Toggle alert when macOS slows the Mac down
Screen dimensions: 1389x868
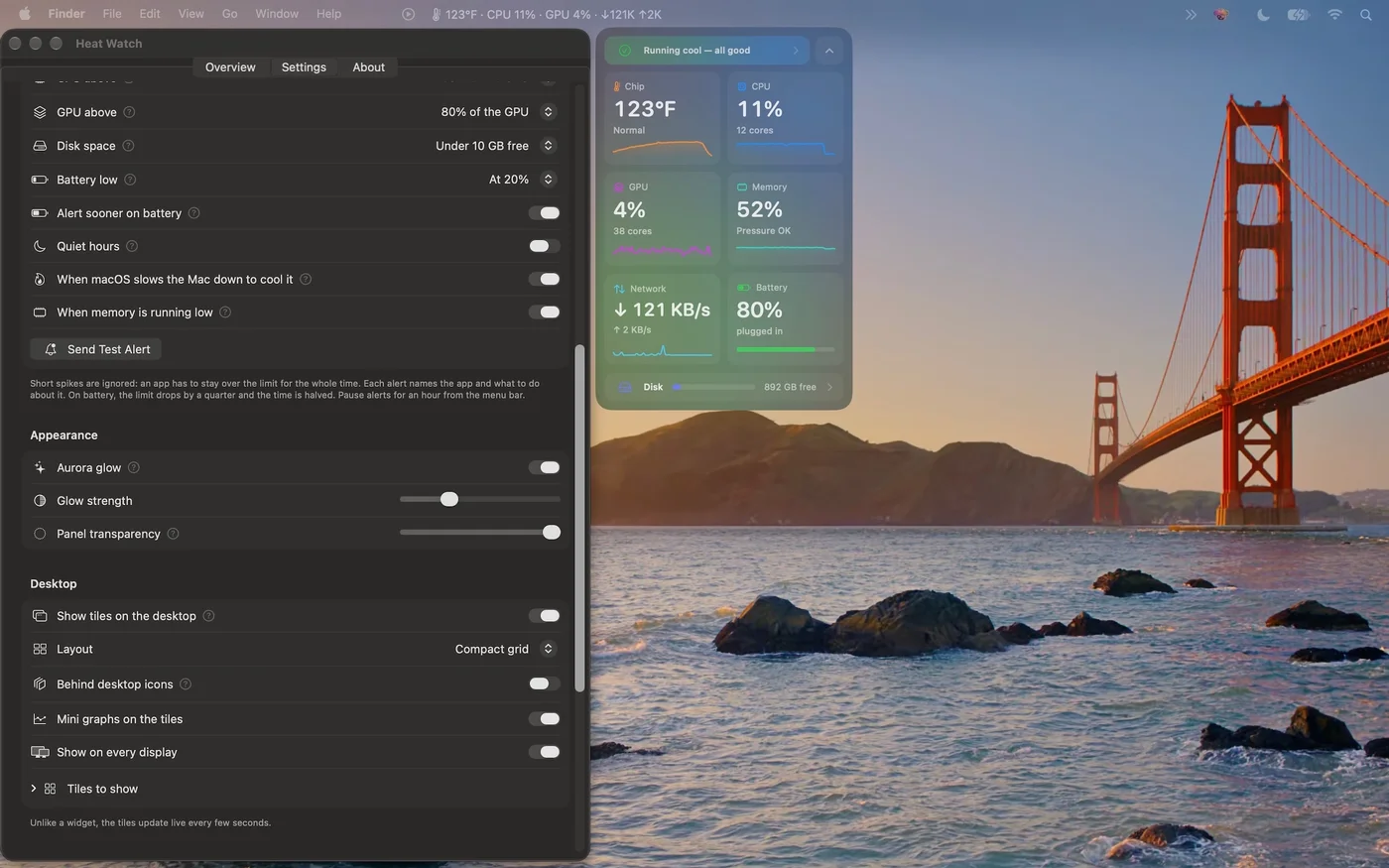[x=544, y=280]
